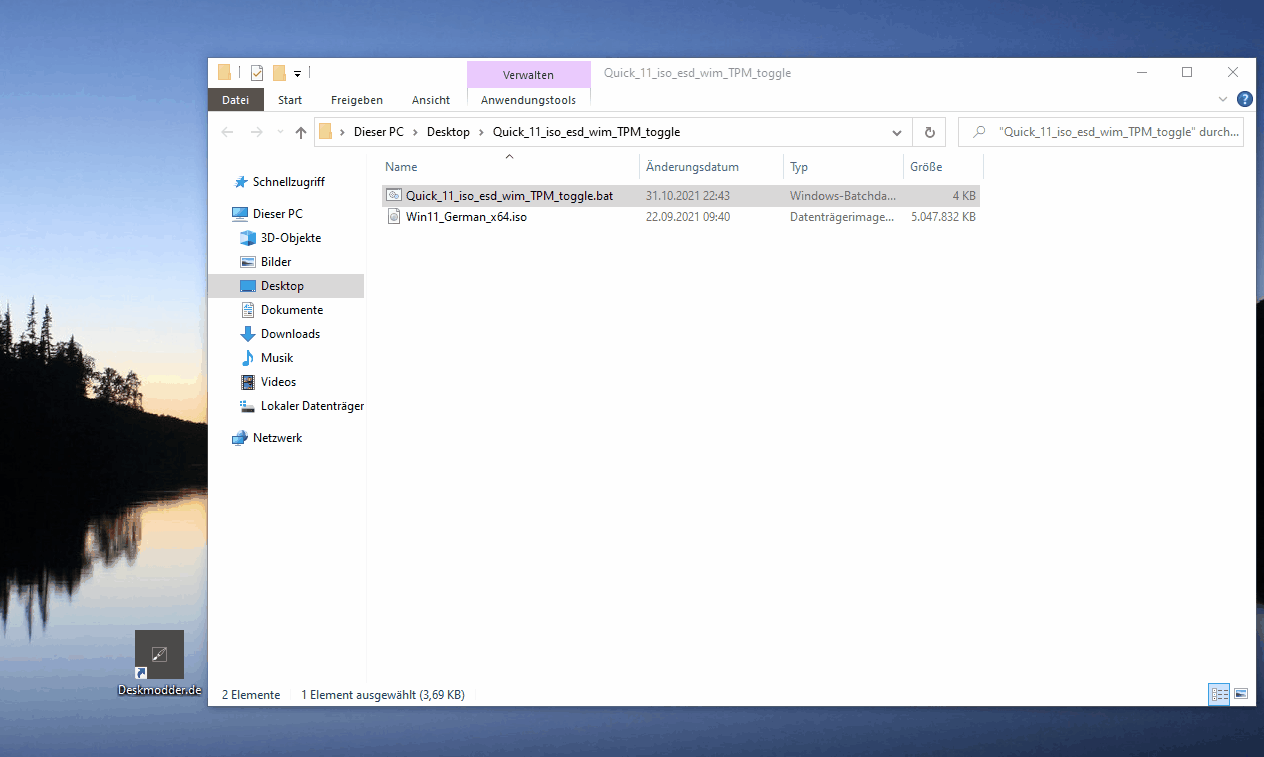
Task: Go forward with the right arrow
Action: [x=257, y=132]
